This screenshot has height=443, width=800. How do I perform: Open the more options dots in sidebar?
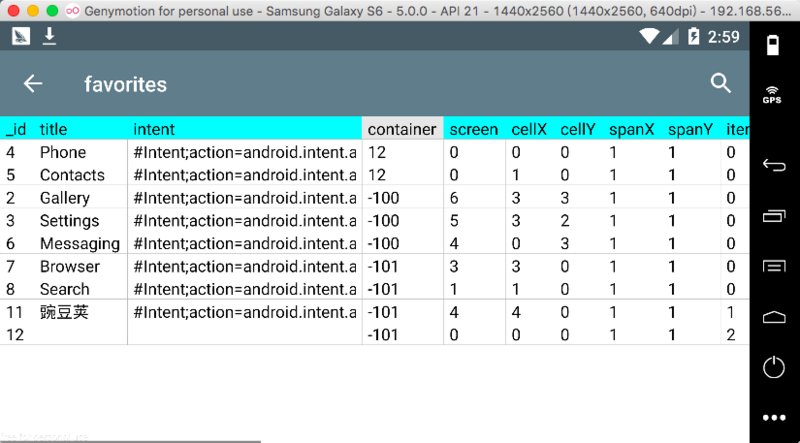tap(774, 418)
